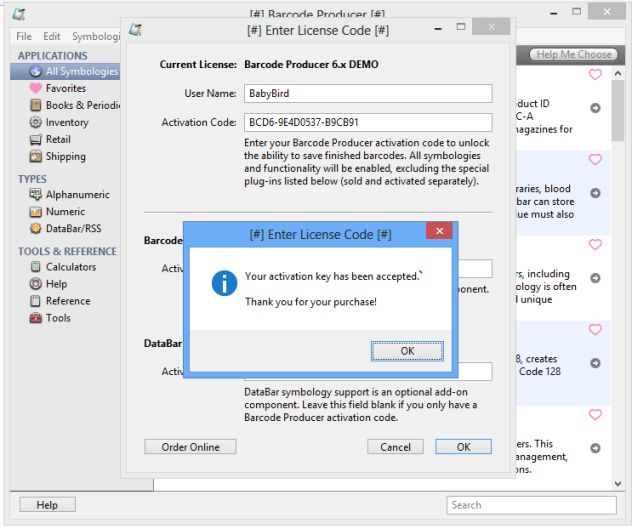This screenshot has height=529, width=632.
Task: Open arrow for the 'ers. This' row
Action: (x=595, y=448)
